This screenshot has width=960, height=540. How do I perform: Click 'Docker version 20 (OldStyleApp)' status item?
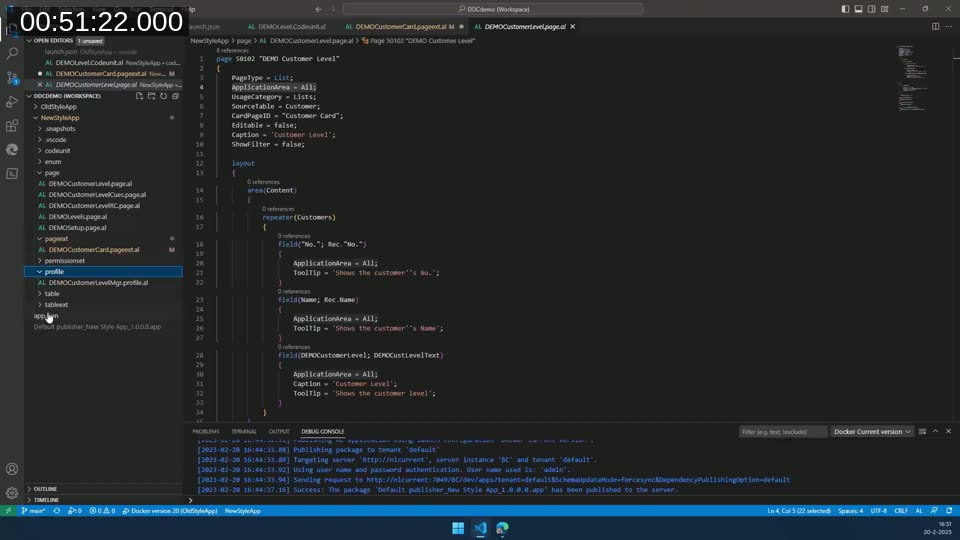click(x=170, y=511)
